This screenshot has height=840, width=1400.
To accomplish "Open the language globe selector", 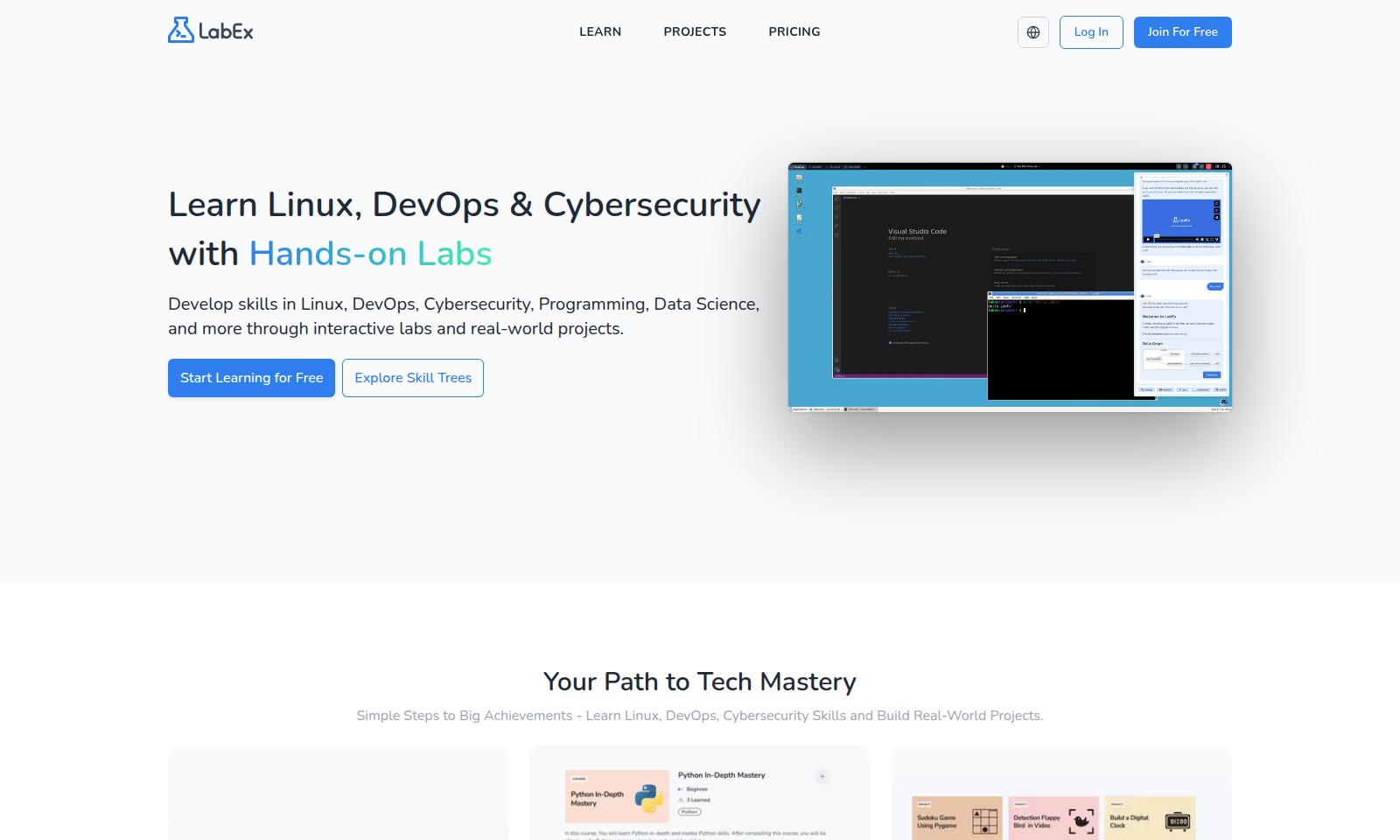I will point(1033,32).
